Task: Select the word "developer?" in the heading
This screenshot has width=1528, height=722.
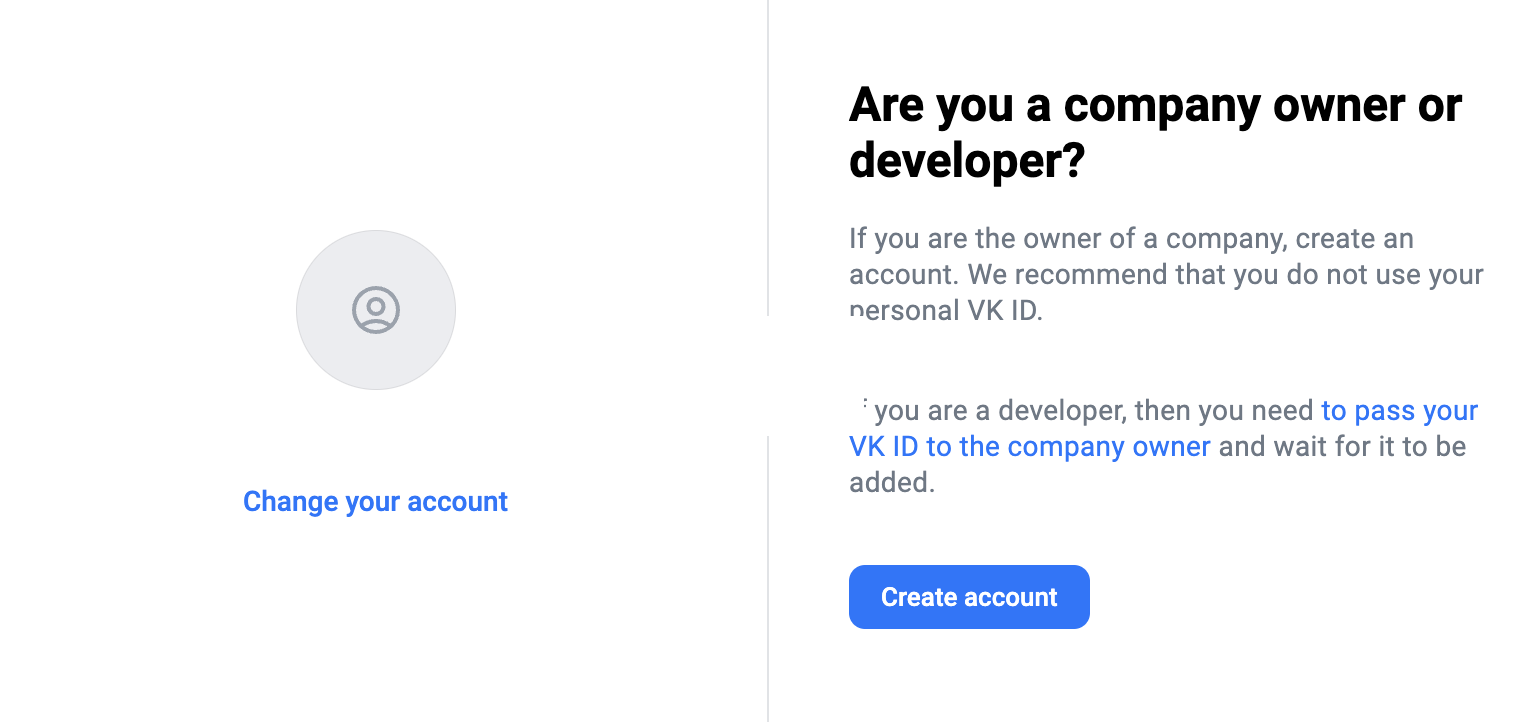Action: pos(966,160)
